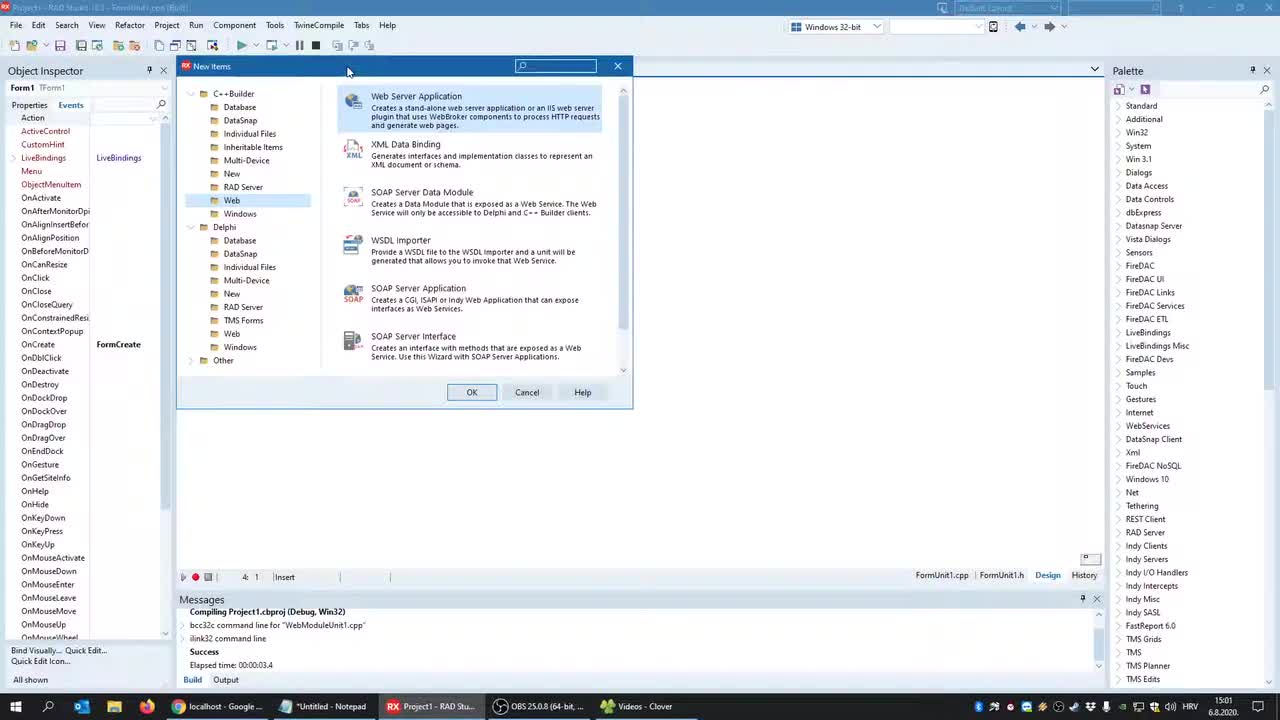Expand the Other tree node
The width and height of the screenshot is (1280, 720).
(191, 361)
